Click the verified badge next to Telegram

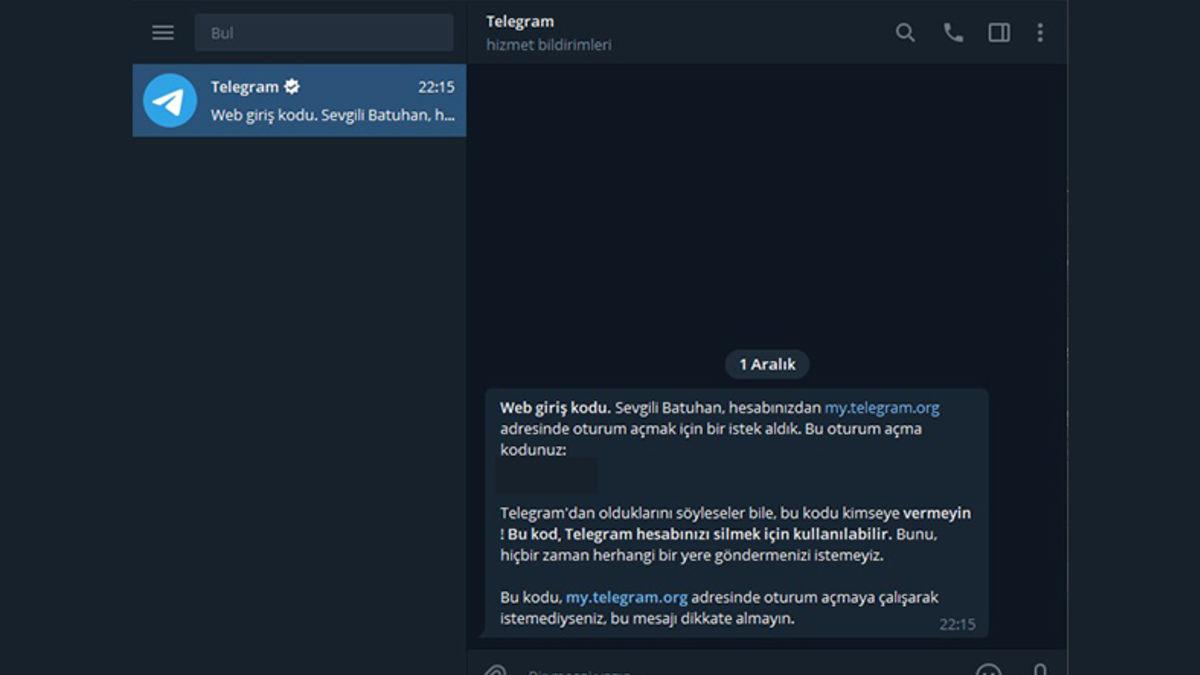click(292, 87)
